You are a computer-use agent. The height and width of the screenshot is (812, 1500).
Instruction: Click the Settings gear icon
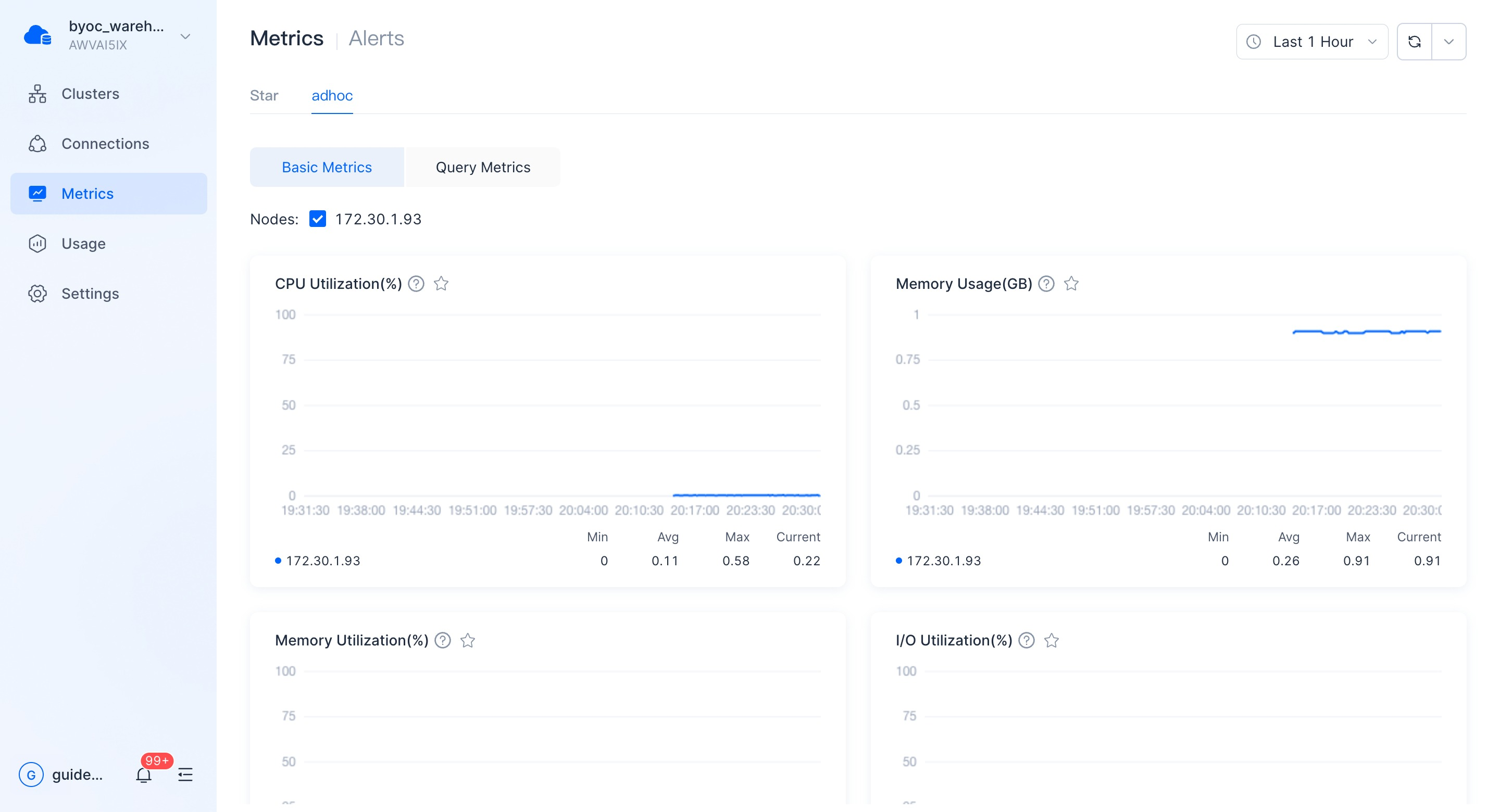coord(37,294)
